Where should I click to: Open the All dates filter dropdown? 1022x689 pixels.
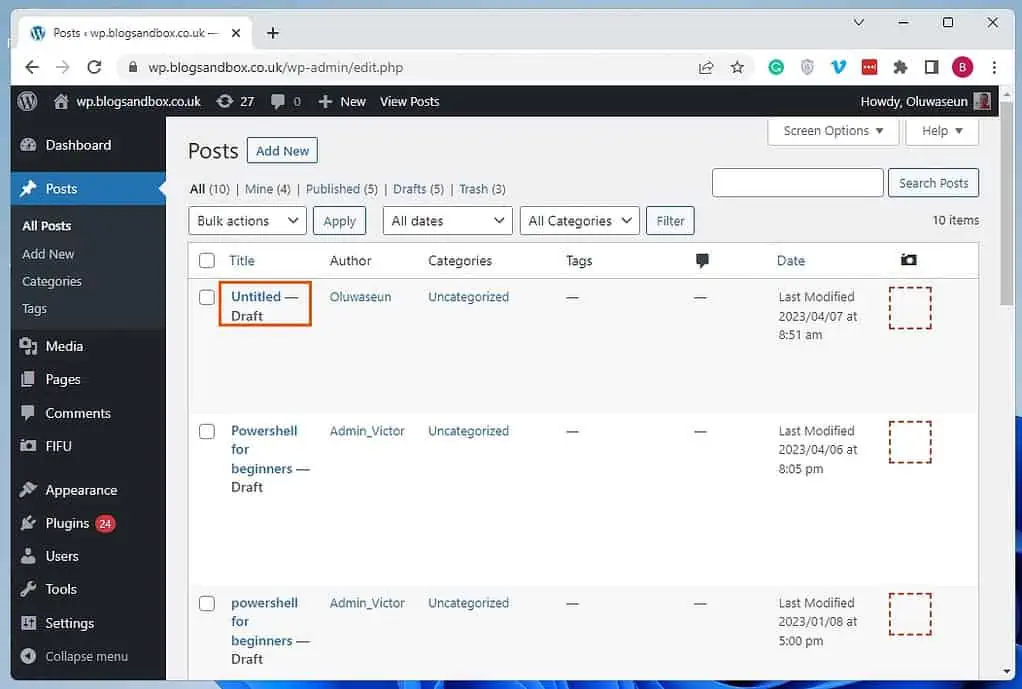446,220
